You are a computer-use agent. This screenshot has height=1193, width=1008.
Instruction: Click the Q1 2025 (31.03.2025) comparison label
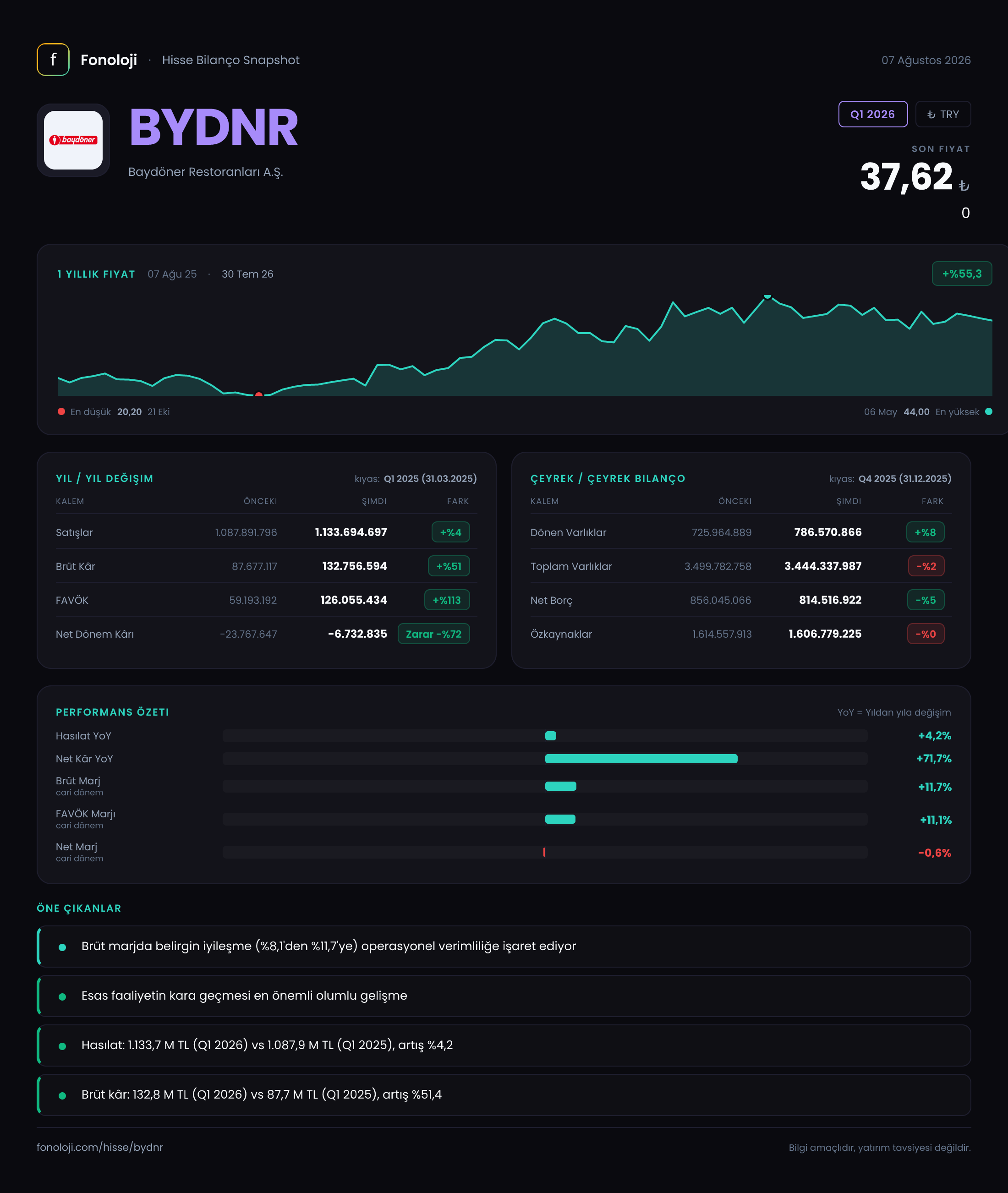pyautogui.click(x=430, y=478)
